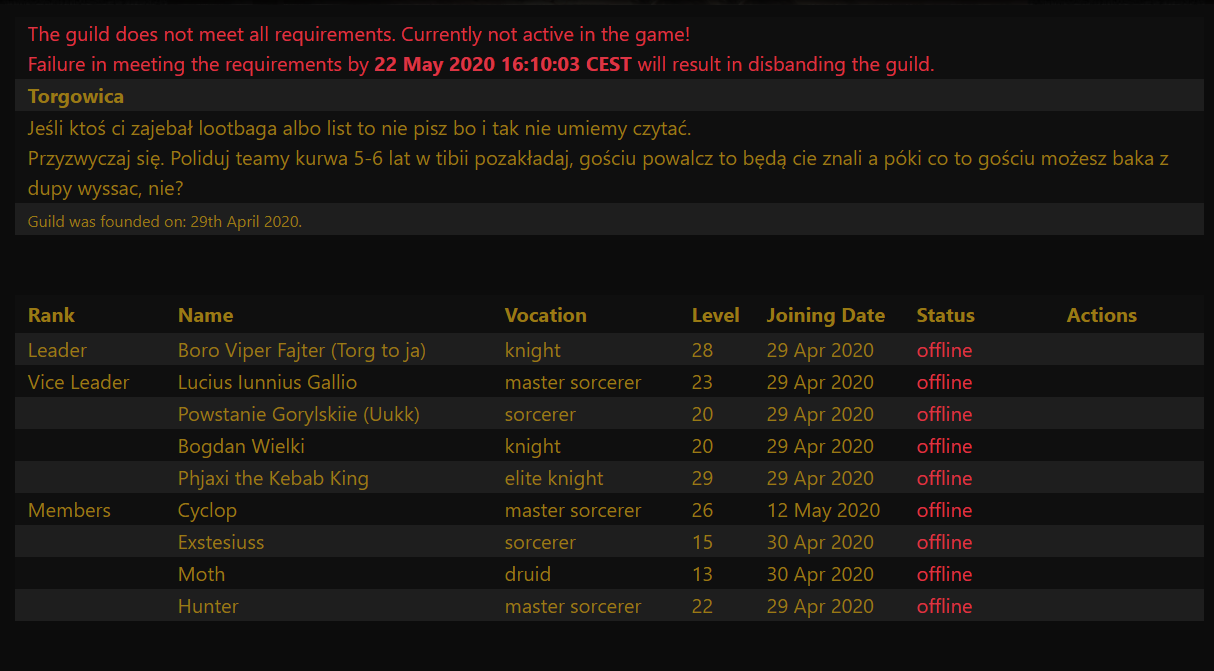
Task: Select Moth in the member list
Action: pyautogui.click(x=201, y=574)
